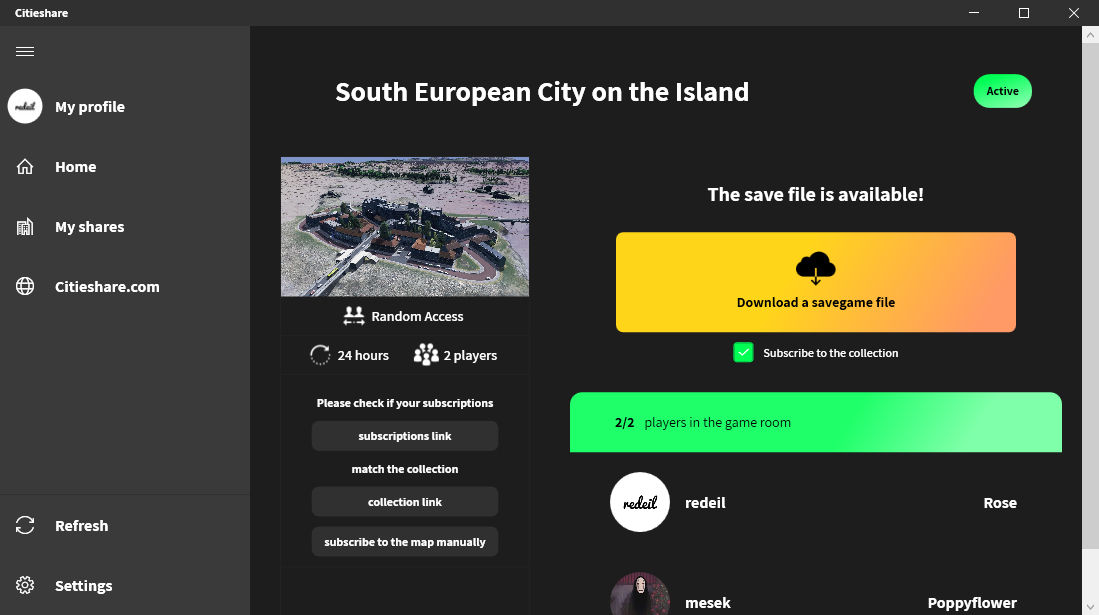Click the Subscribe to the collection label
The width and height of the screenshot is (1099, 615).
click(x=831, y=353)
